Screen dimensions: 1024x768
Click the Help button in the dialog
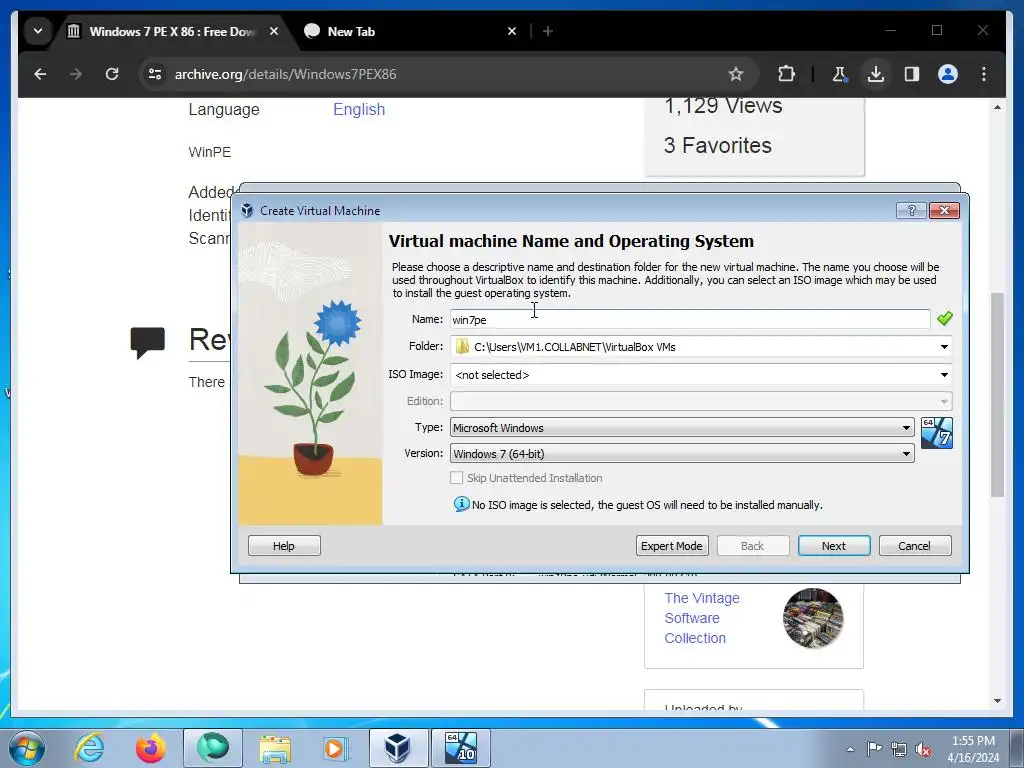coord(284,546)
